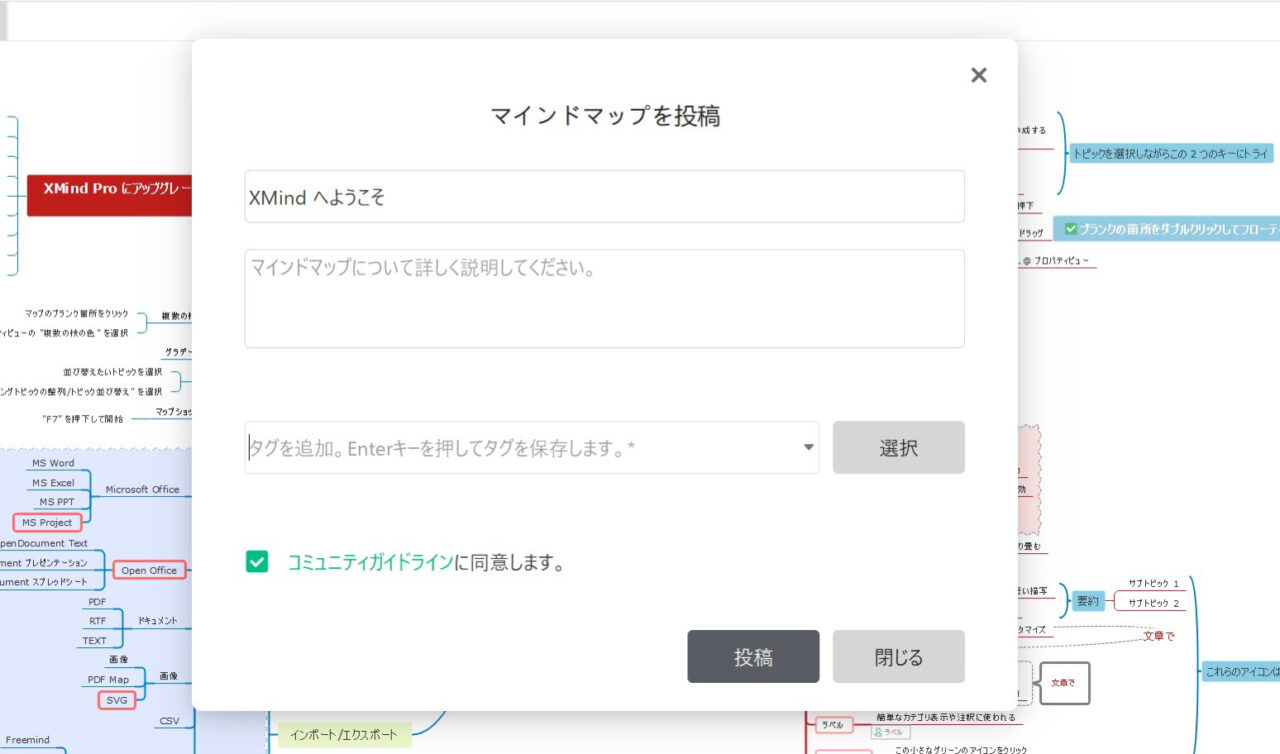Select the MS Word topic in background map
This screenshot has height=754, width=1280.
pyautogui.click(x=53, y=464)
